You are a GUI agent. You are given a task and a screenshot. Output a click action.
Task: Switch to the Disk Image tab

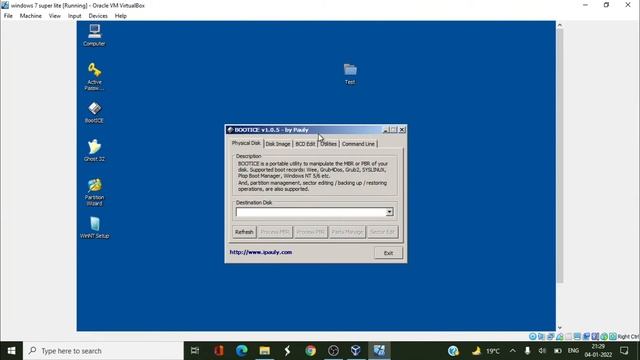pyautogui.click(x=278, y=144)
